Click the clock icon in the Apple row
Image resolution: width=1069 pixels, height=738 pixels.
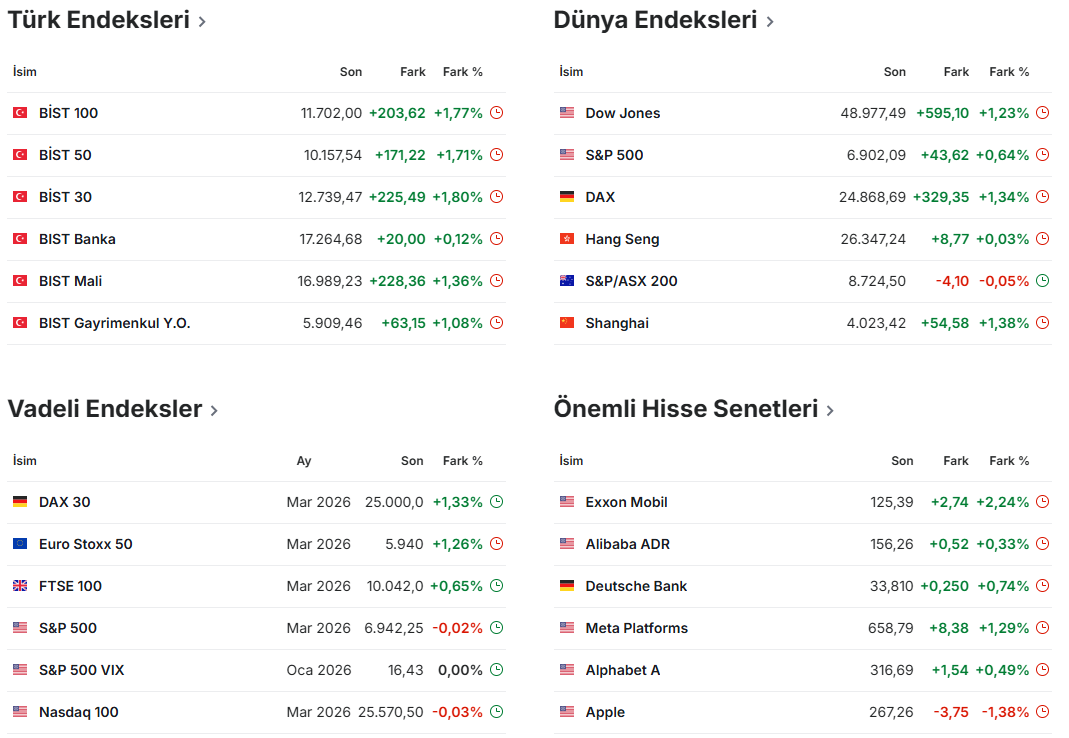click(x=1042, y=712)
